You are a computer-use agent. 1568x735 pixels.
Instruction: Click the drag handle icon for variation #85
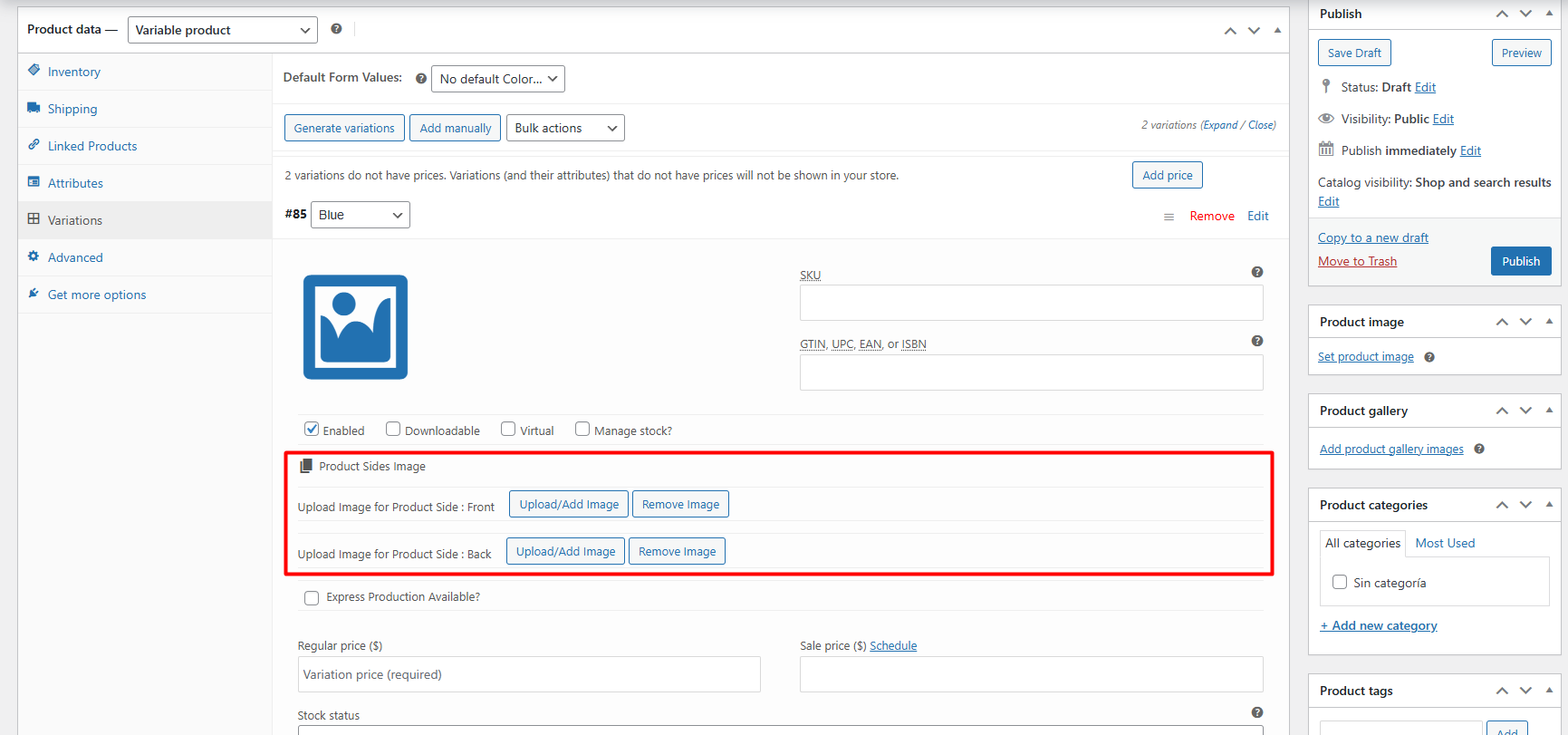click(x=1169, y=217)
